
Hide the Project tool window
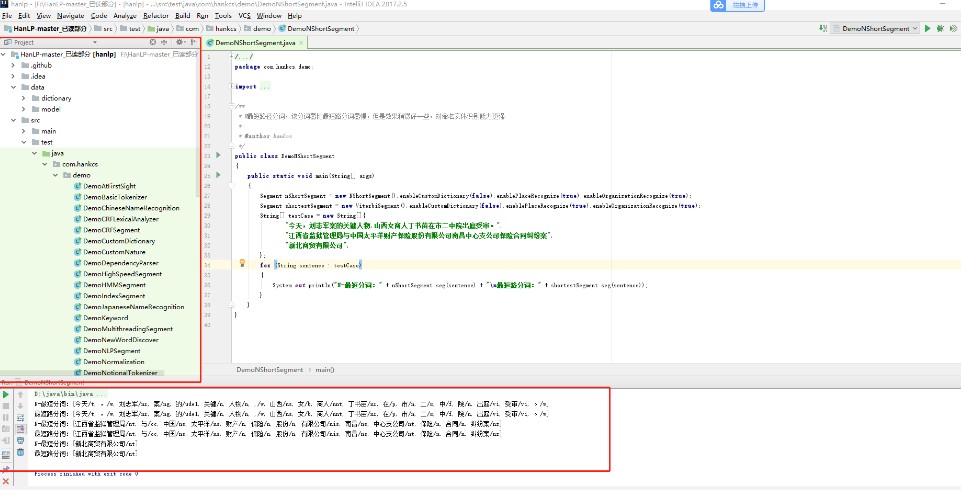[x=193, y=42]
